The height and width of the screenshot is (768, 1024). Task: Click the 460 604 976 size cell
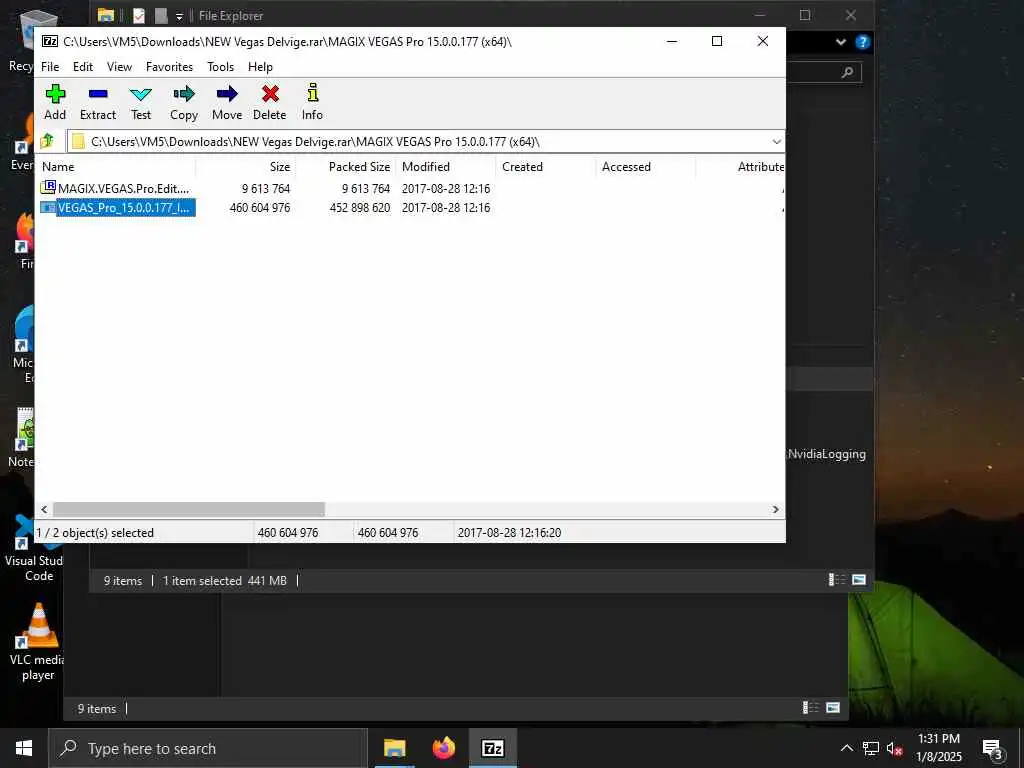(260, 208)
